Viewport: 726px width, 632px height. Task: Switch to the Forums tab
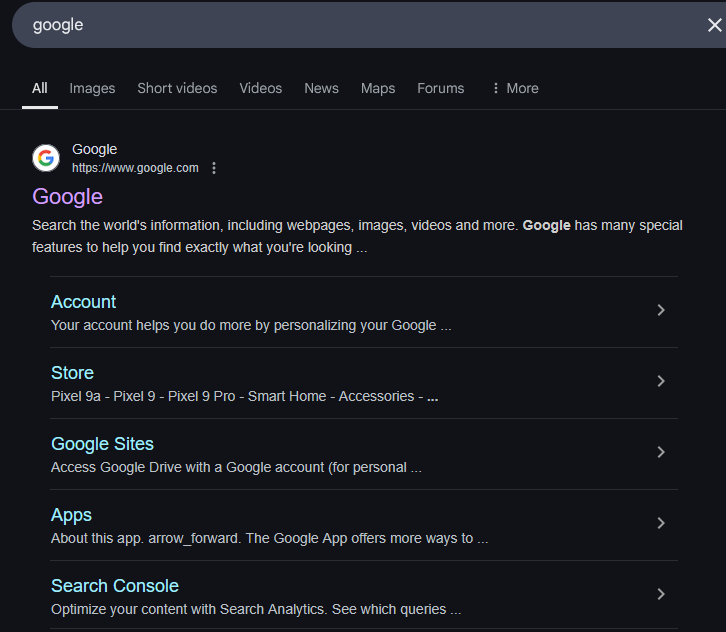pos(440,88)
